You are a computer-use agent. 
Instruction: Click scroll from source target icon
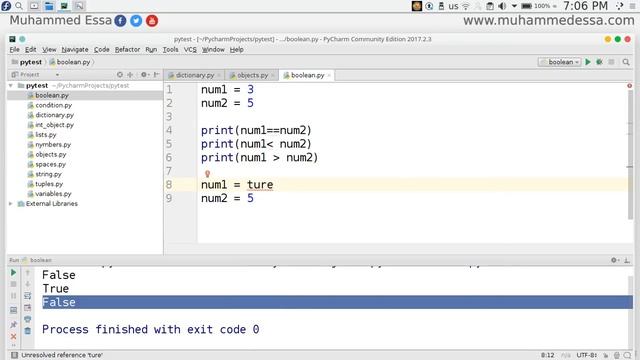pyautogui.click(x=120, y=75)
